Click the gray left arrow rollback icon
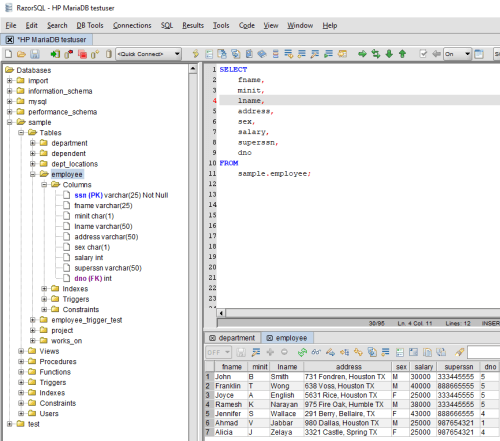Image resolution: width=500 pixels, height=441 pixels. (x=436, y=54)
